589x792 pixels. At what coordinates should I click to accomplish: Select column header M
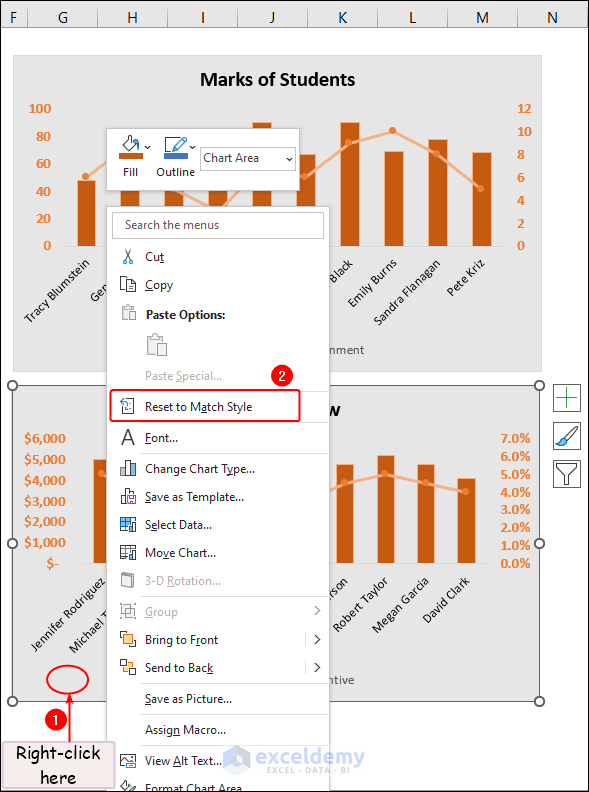(482, 18)
